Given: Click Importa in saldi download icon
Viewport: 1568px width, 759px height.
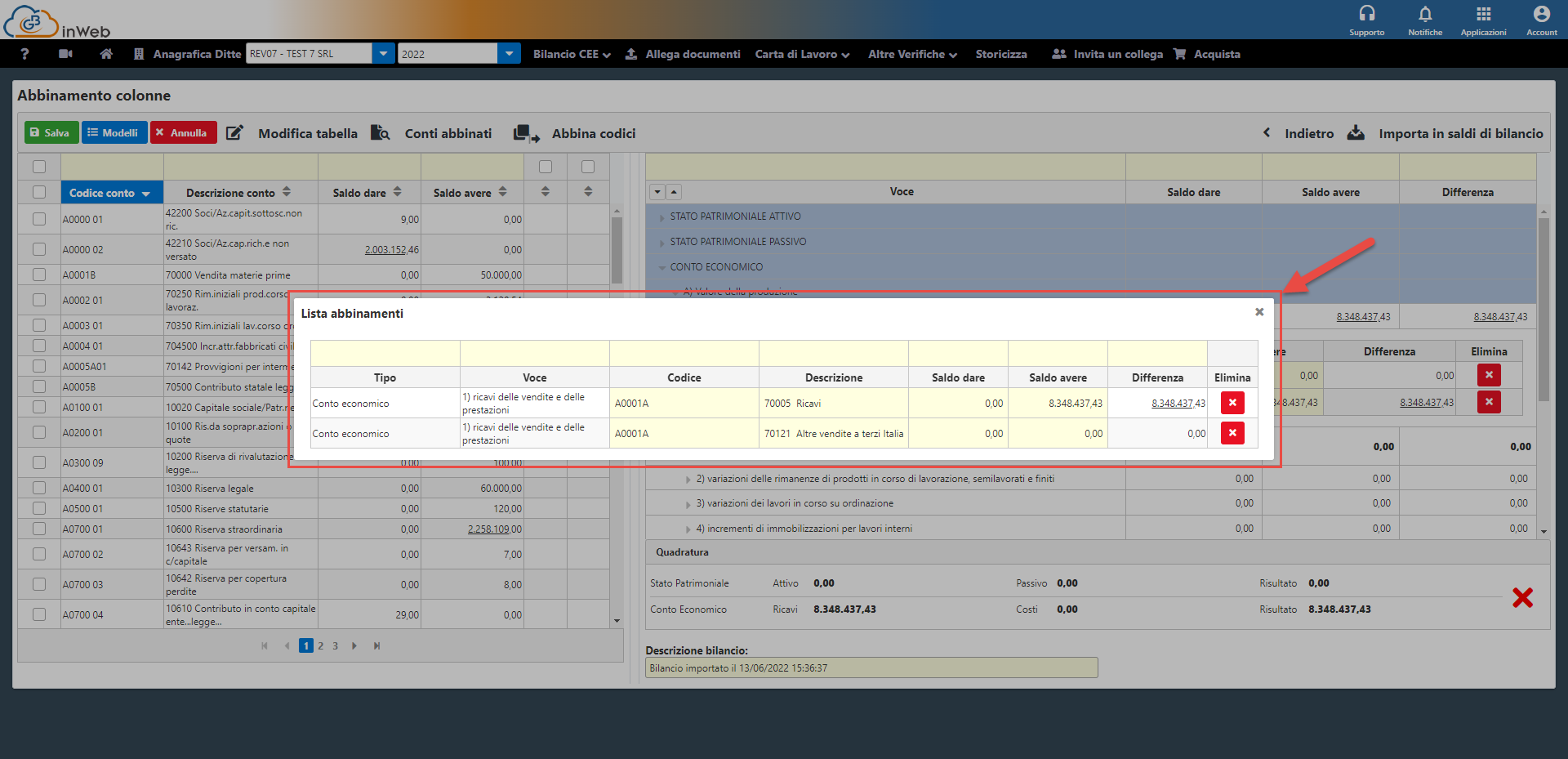Looking at the screenshot, I should tap(1356, 132).
